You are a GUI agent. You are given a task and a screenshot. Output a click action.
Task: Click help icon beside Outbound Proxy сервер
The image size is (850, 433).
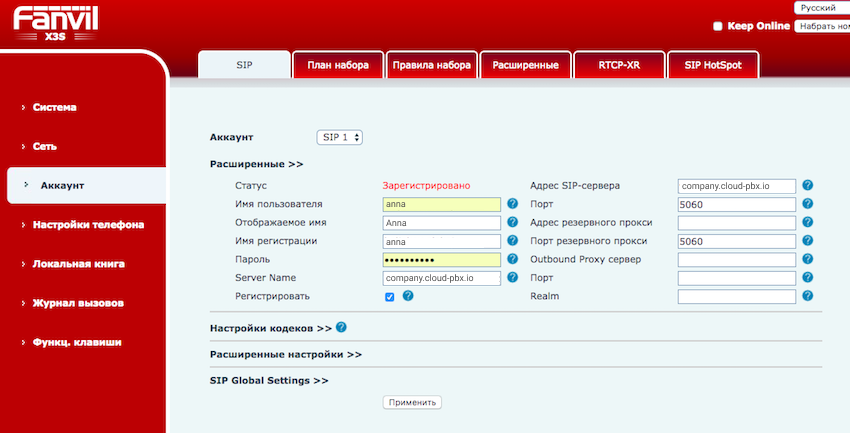(807, 259)
